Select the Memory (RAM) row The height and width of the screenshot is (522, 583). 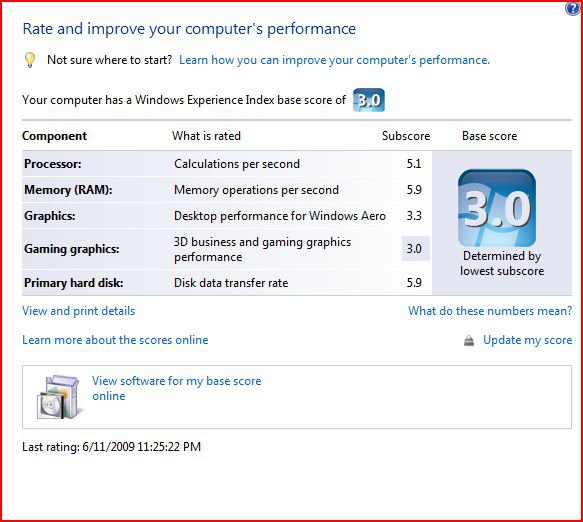point(227,190)
